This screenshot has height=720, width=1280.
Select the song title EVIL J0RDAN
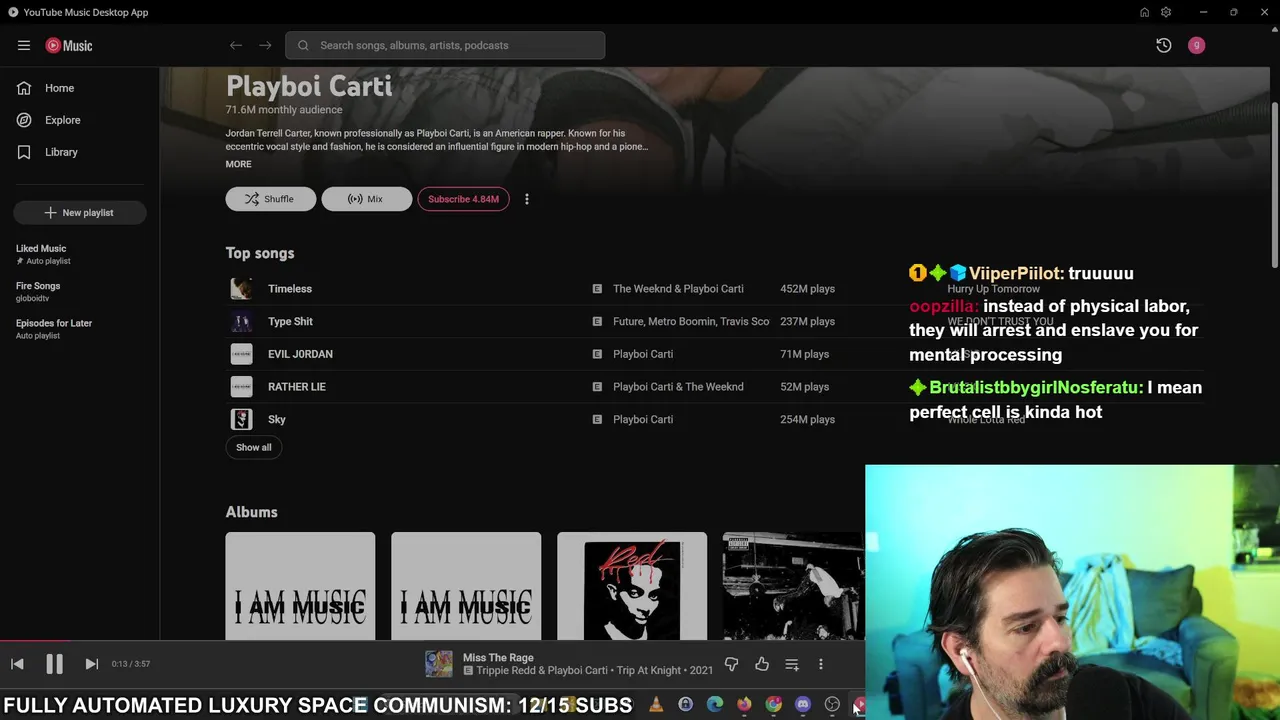point(300,354)
